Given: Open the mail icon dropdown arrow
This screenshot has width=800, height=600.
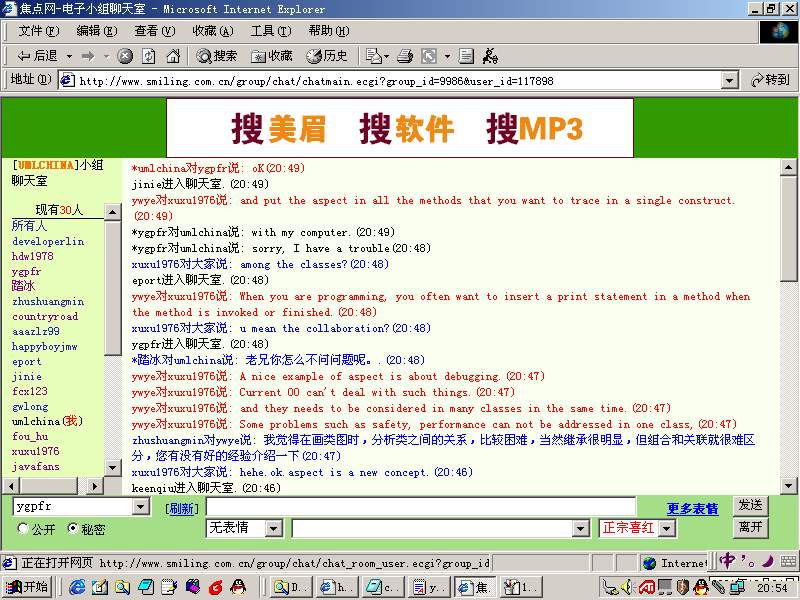Looking at the screenshot, I should (x=387, y=56).
